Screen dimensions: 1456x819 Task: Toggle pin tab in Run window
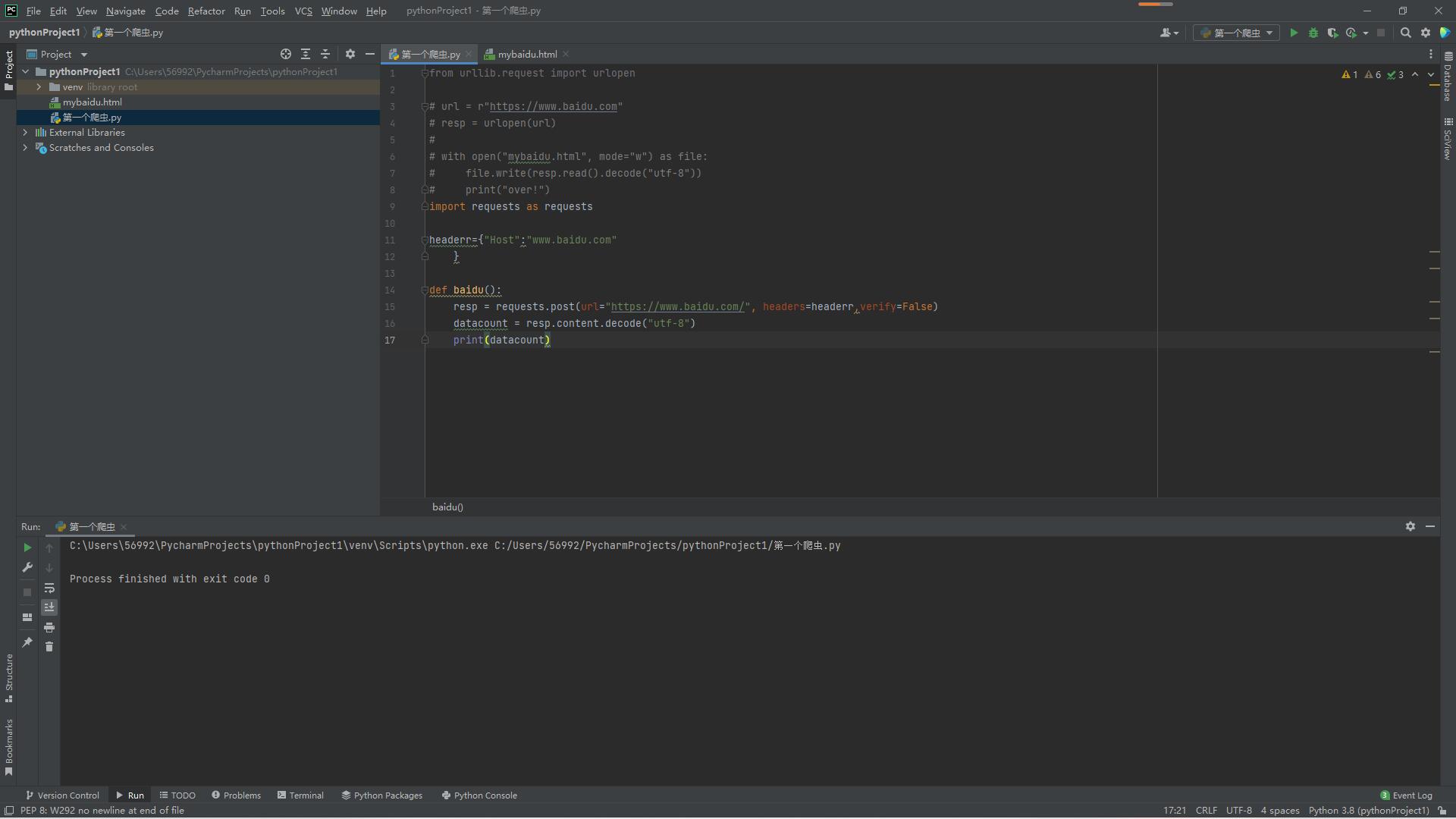point(27,642)
